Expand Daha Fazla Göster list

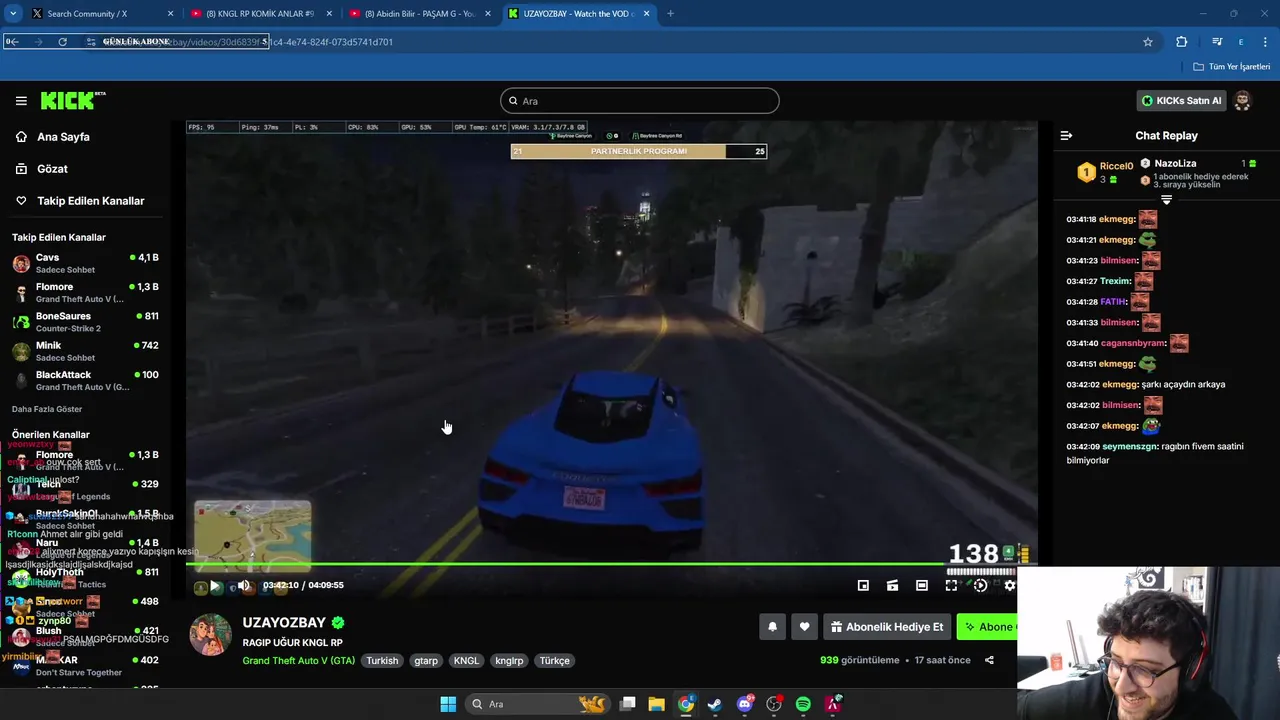click(x=47, y=409)
